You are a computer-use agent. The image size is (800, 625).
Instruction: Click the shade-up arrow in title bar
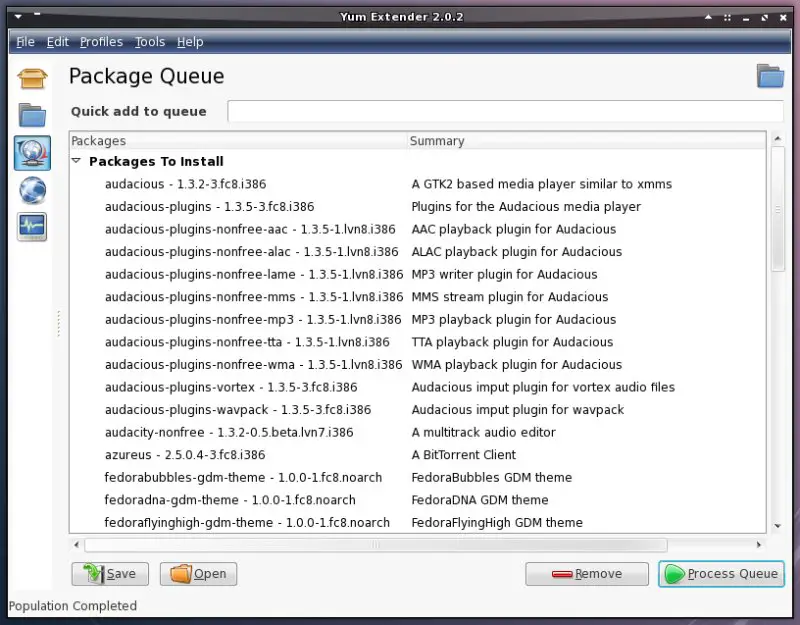(x=708, y=17)
